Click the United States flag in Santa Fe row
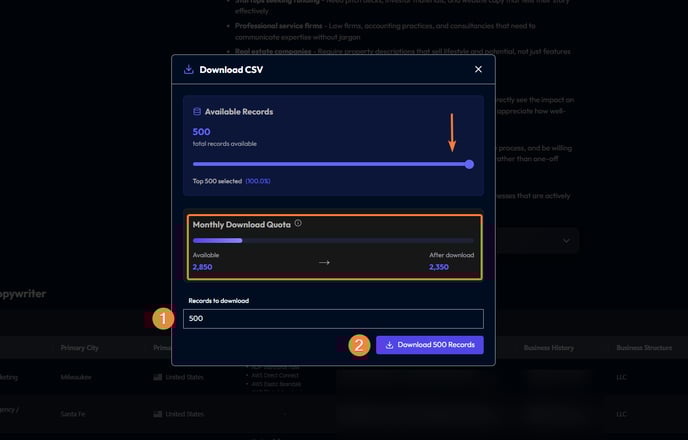The height and width of the screenshot is (440, 688). (158, 414)
